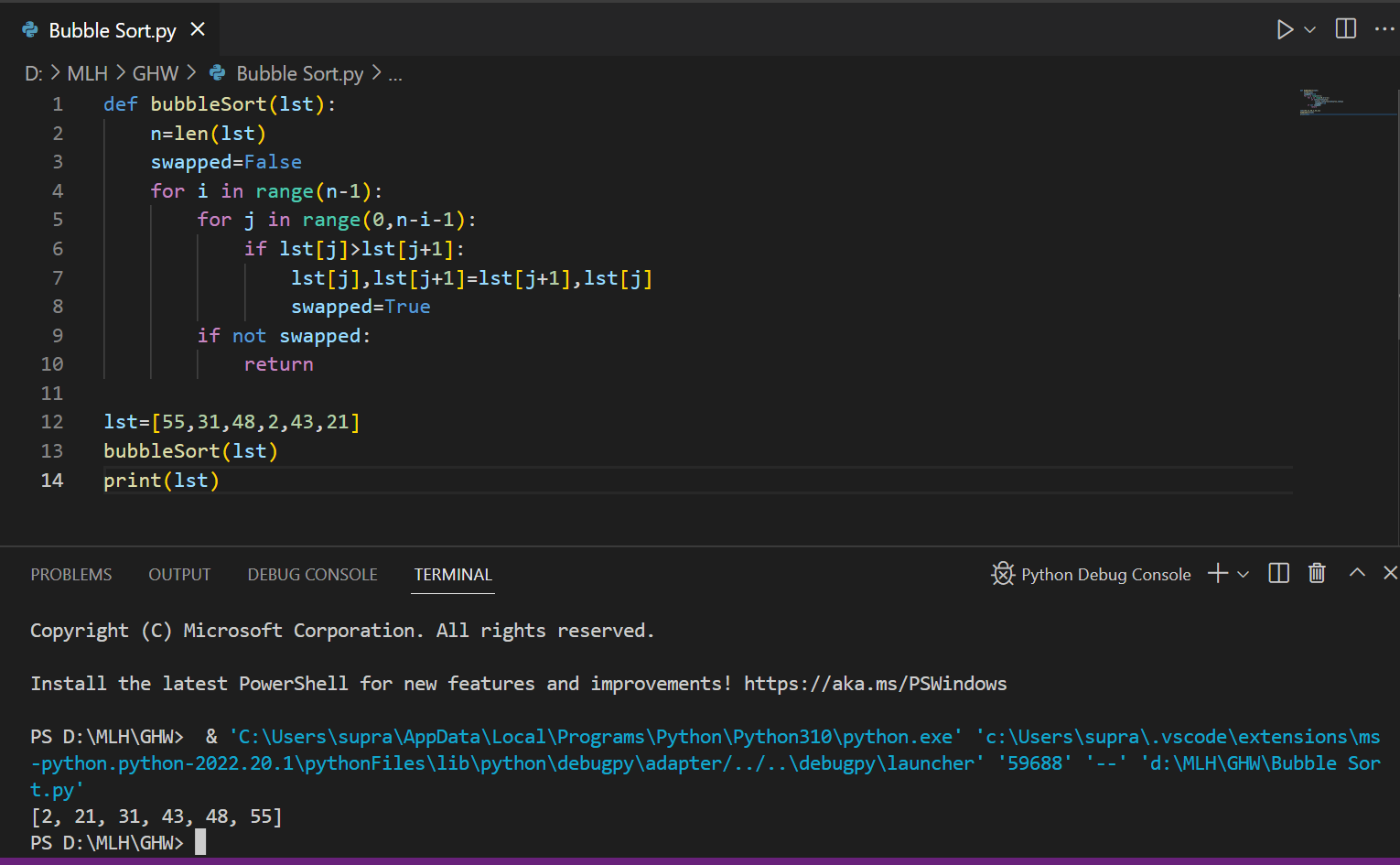This screenshot has height=865, width=1400.
Task: Open the run options dropdown arrow
Action: [1310, 30]
